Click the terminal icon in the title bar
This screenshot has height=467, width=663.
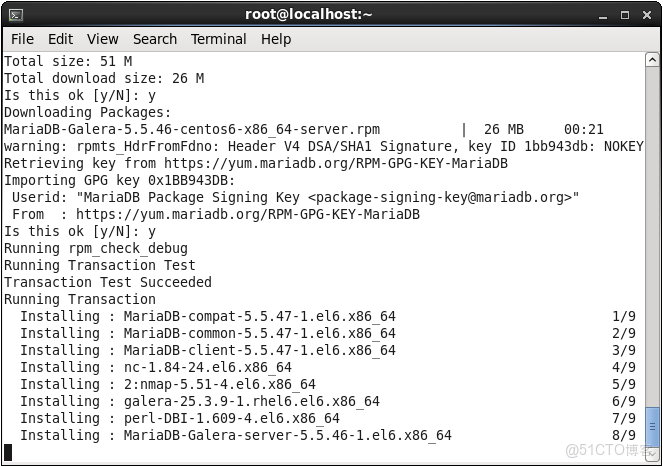click(15, 14)
